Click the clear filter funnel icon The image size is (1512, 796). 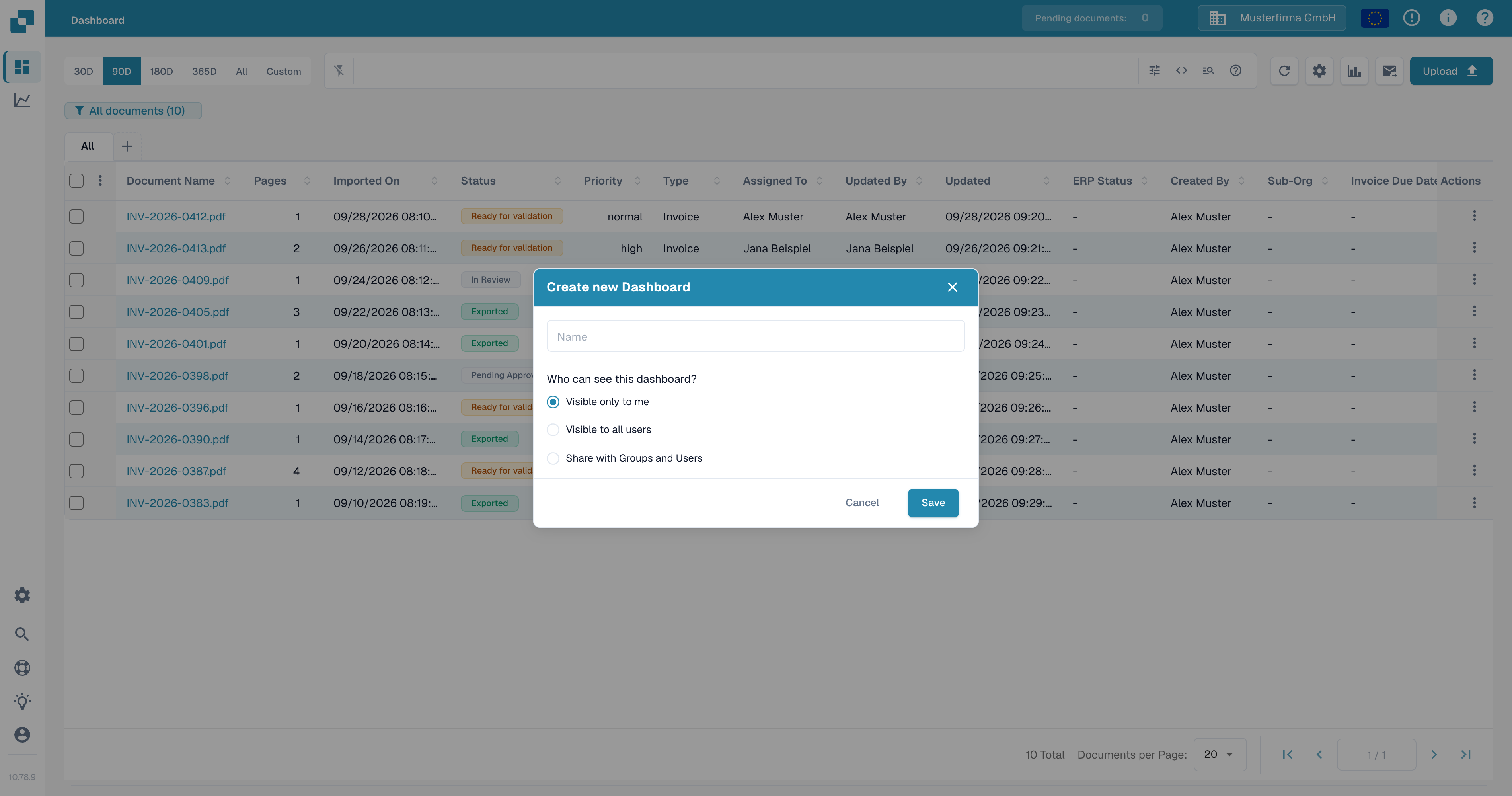click(339, 71)
